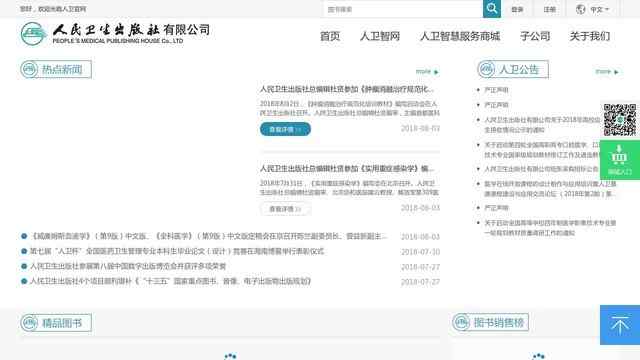The width and height of the screenshot is (640, 360).
Task: Open third 严正声明 announcement near bottom
Action: coord(496,208)
